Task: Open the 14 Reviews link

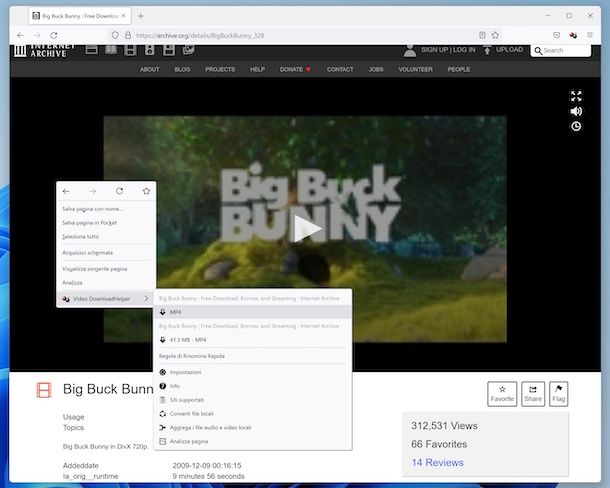Action: pyautogui.click(x=438, y=463)
